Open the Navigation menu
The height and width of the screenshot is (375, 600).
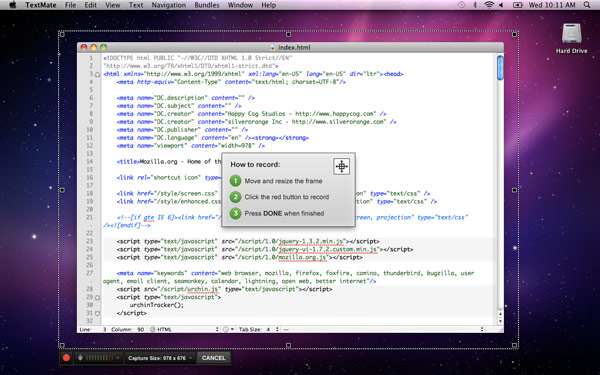tap(169, 5)
